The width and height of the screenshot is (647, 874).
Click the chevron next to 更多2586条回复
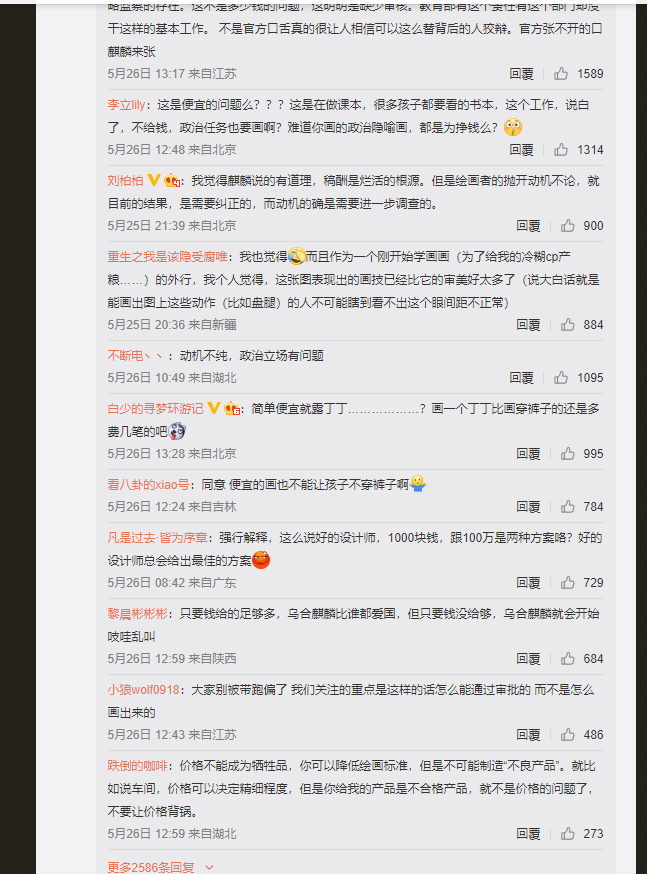(x=209, y=867)
